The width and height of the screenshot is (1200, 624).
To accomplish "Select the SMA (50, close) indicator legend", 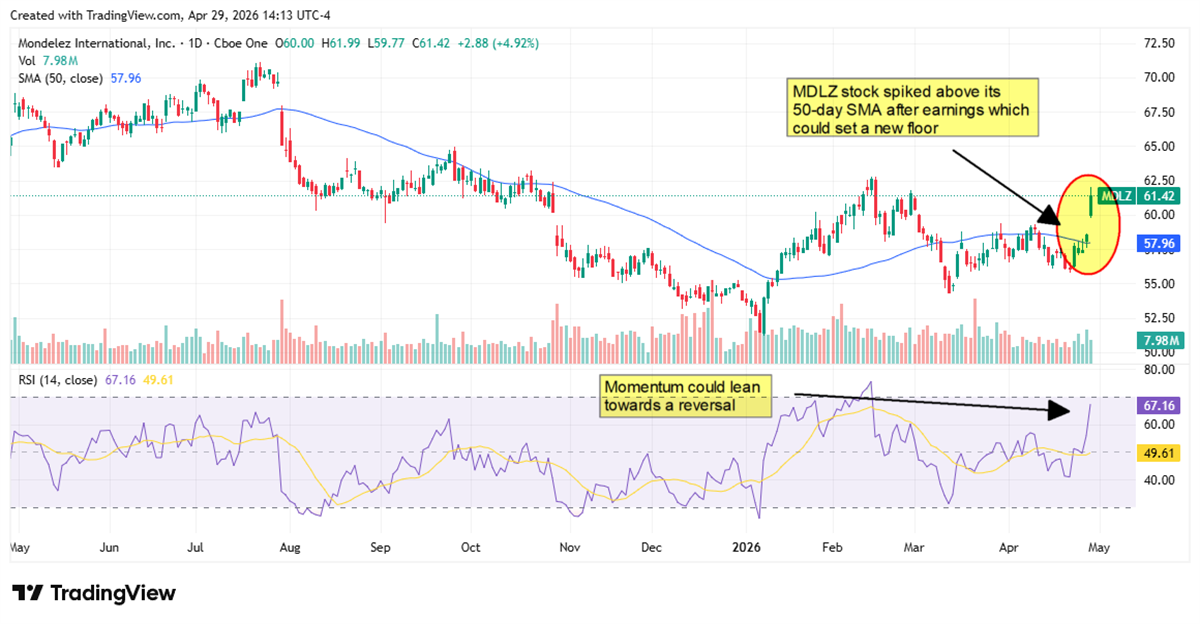I will (x=81, y=76).
